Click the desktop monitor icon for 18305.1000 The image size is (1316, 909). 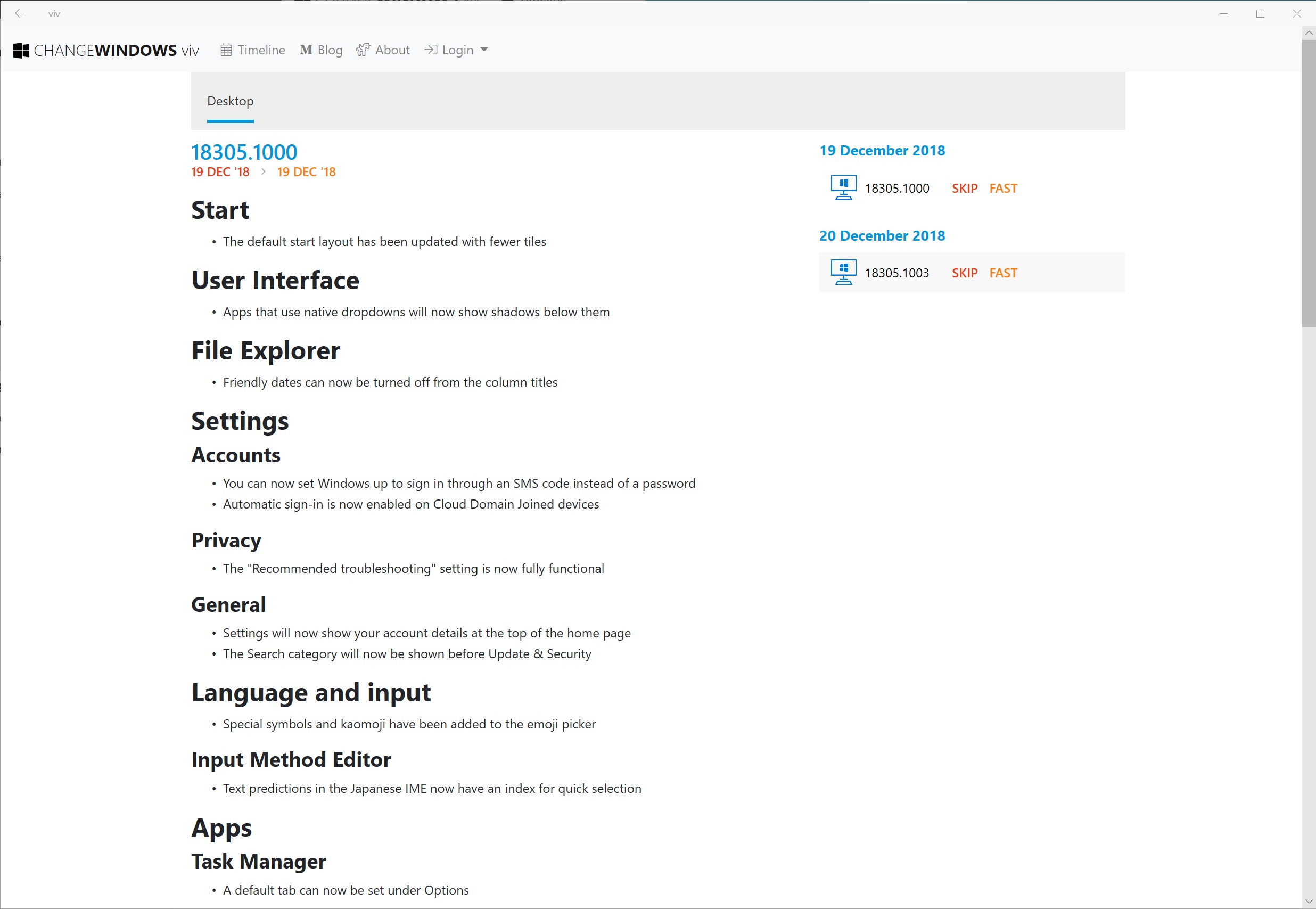(843, 187)
